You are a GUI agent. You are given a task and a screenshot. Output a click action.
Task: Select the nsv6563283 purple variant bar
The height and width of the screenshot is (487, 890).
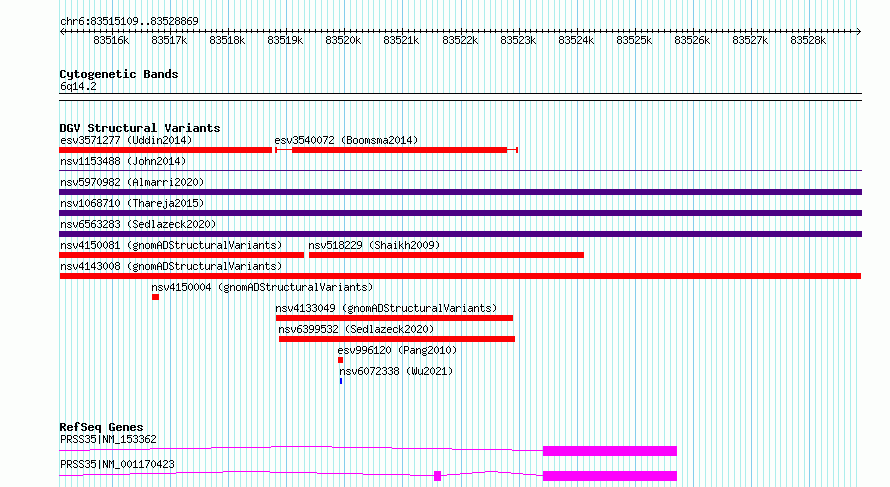point(460,234)
